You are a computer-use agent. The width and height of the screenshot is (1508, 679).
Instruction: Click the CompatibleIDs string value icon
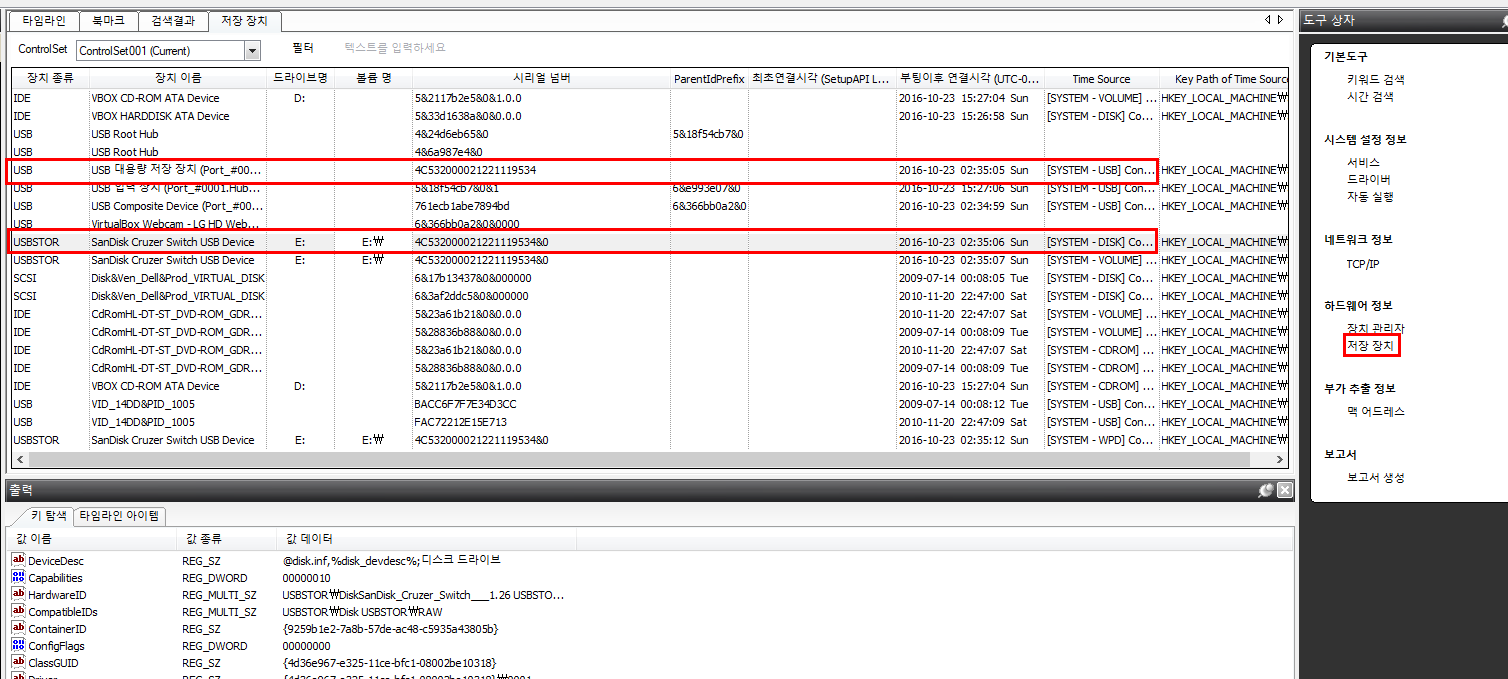tap(18, 612)
